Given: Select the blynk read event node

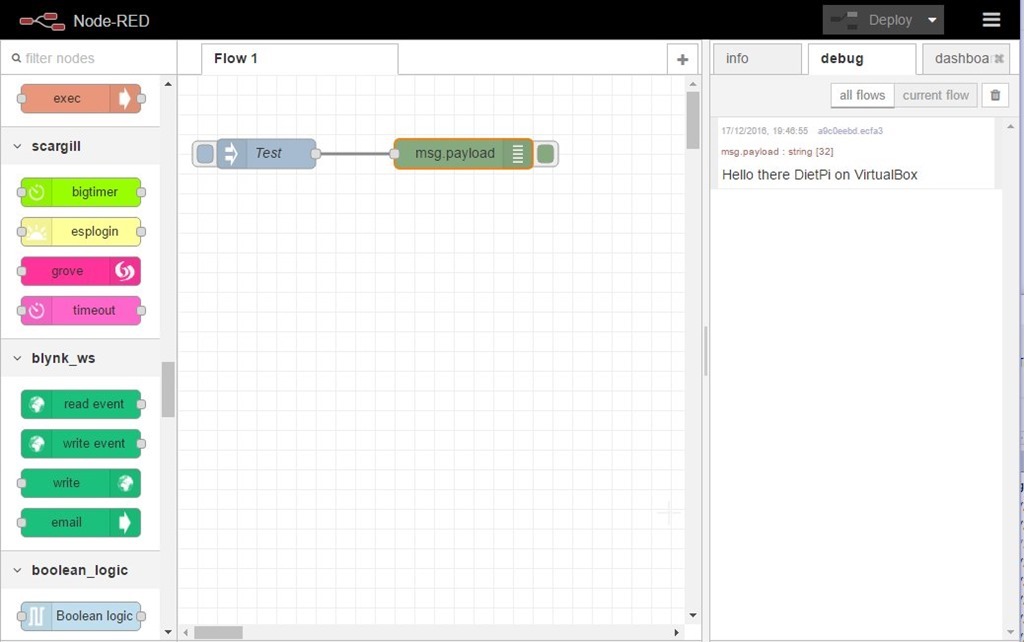Looking at the screenshot, I should pos(80,404).
